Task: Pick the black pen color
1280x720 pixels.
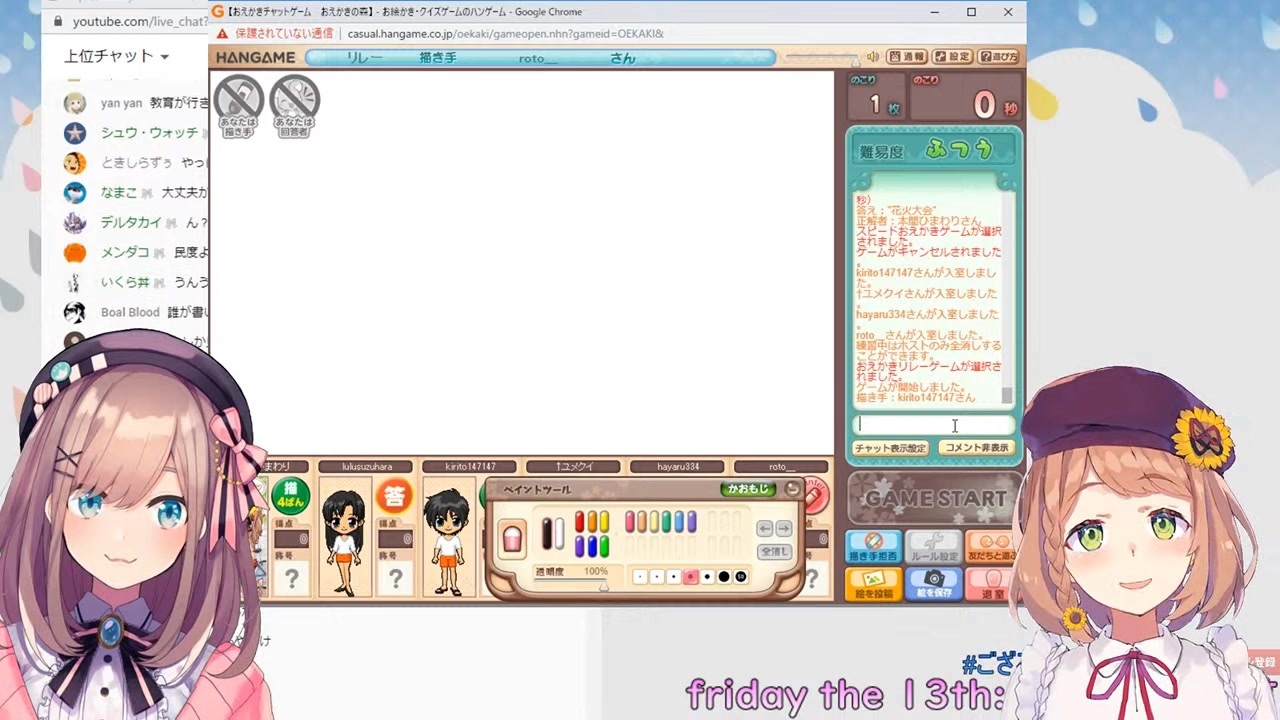Action: click(547, 533)
